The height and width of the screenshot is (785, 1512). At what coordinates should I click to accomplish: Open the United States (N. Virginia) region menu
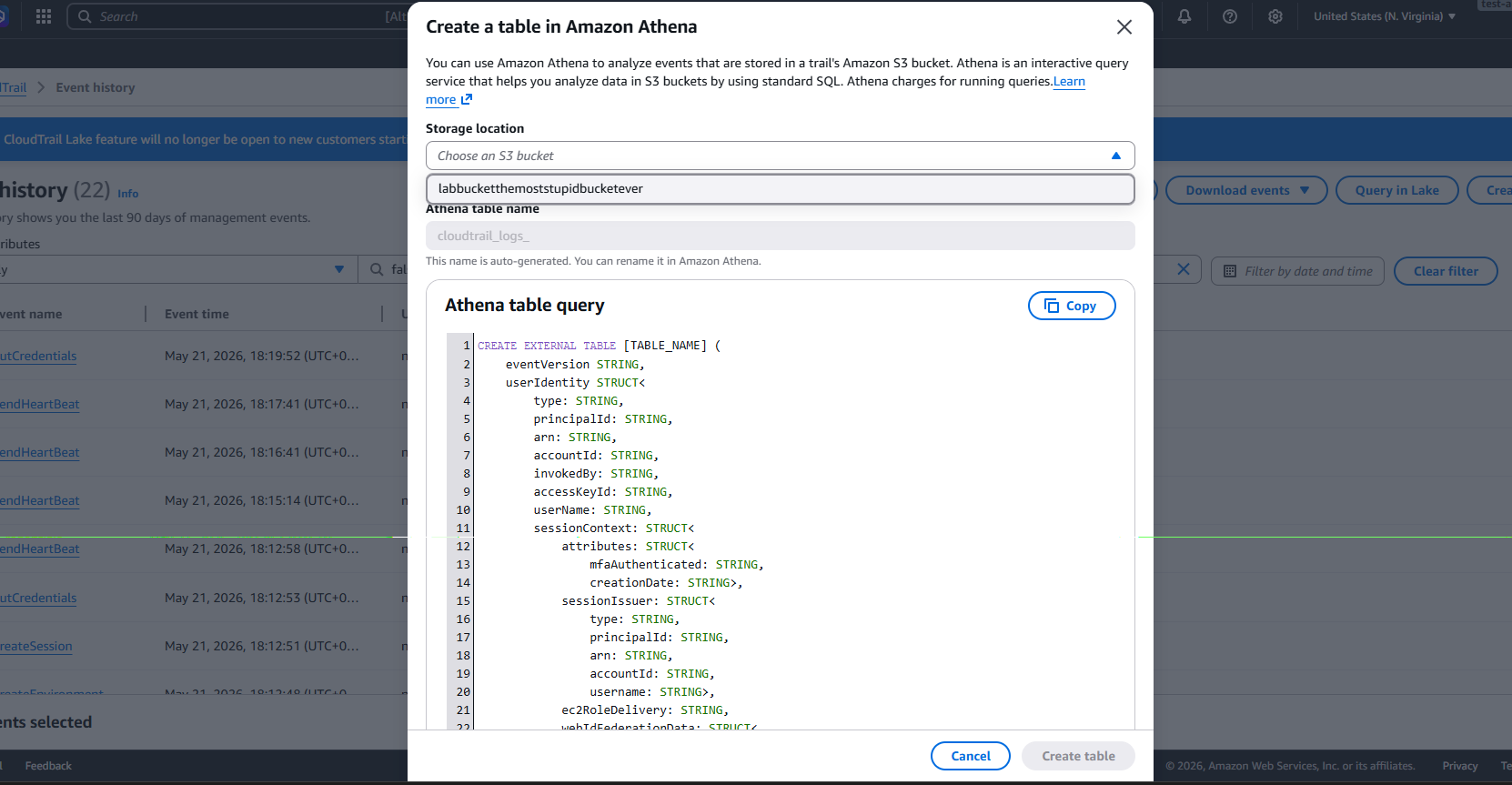point(1384,16)
